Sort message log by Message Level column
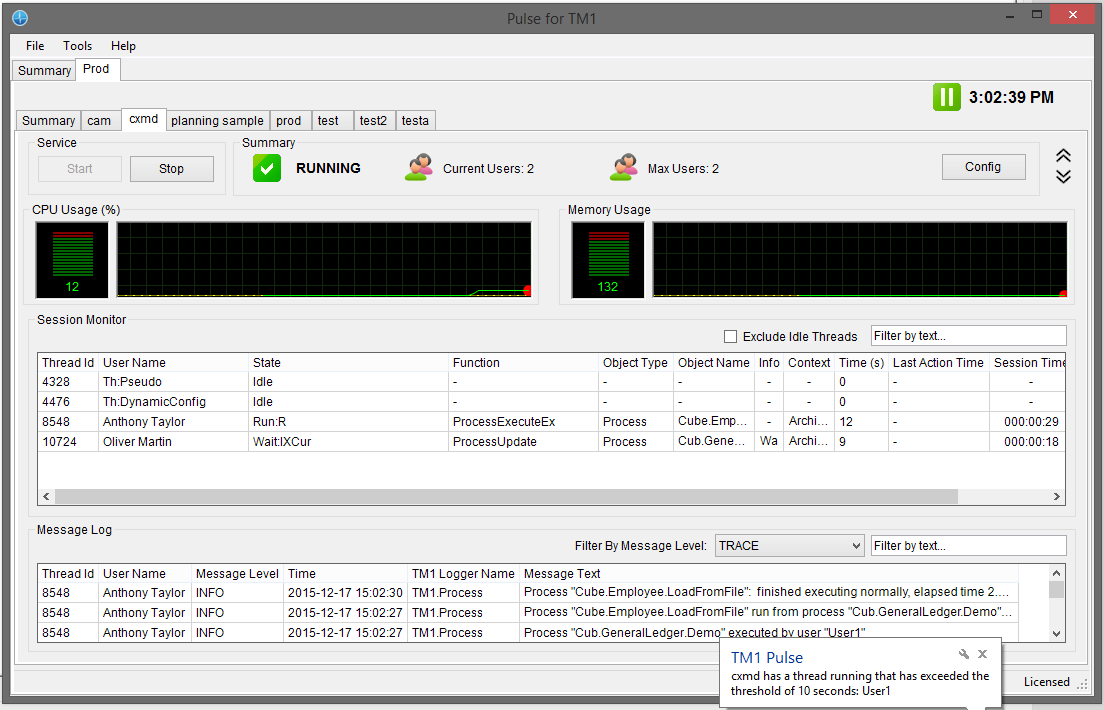Viewport: 1104px width, 710px height. [237, 574]
